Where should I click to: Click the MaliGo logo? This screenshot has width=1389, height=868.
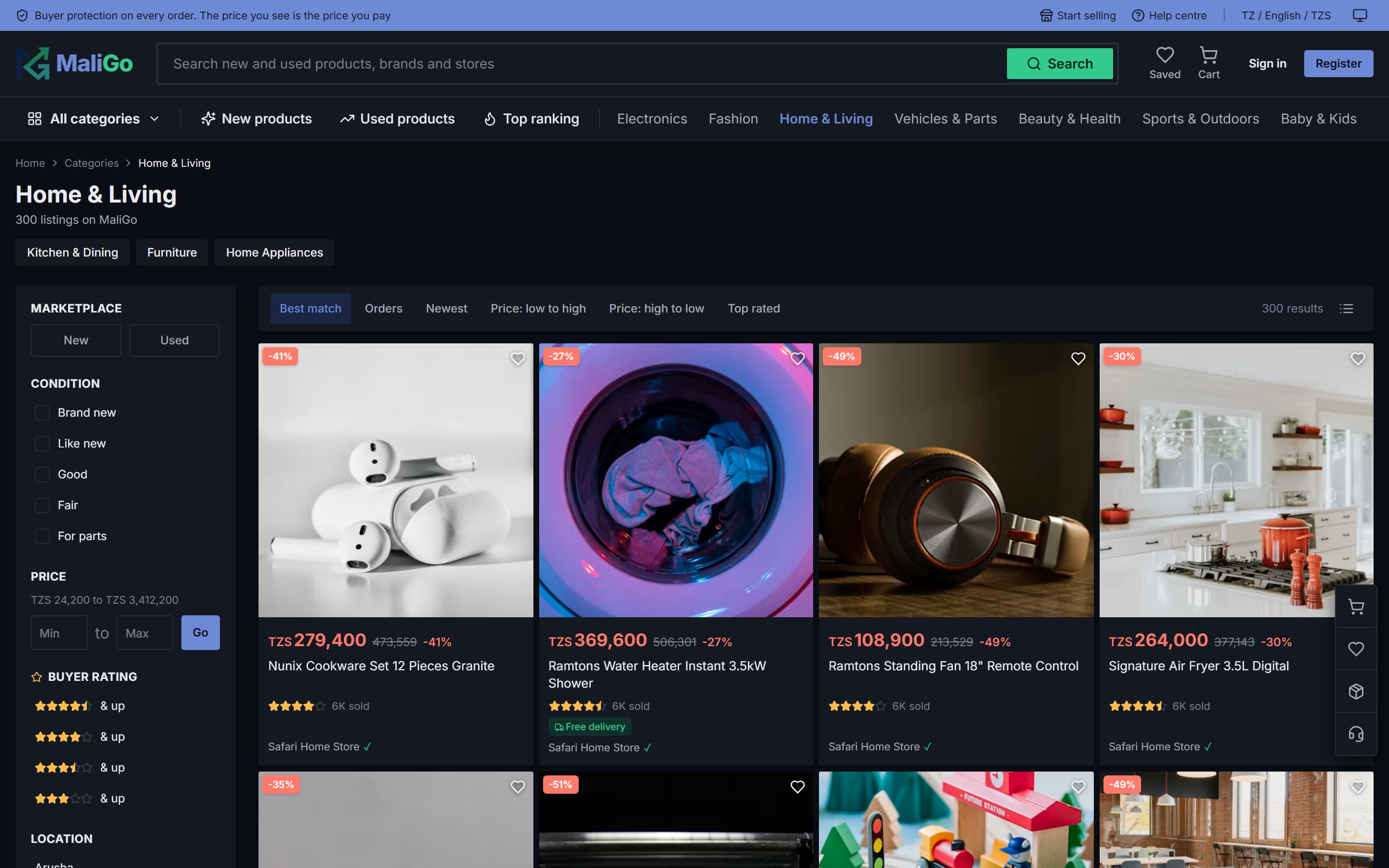click(x=74, y=63)
